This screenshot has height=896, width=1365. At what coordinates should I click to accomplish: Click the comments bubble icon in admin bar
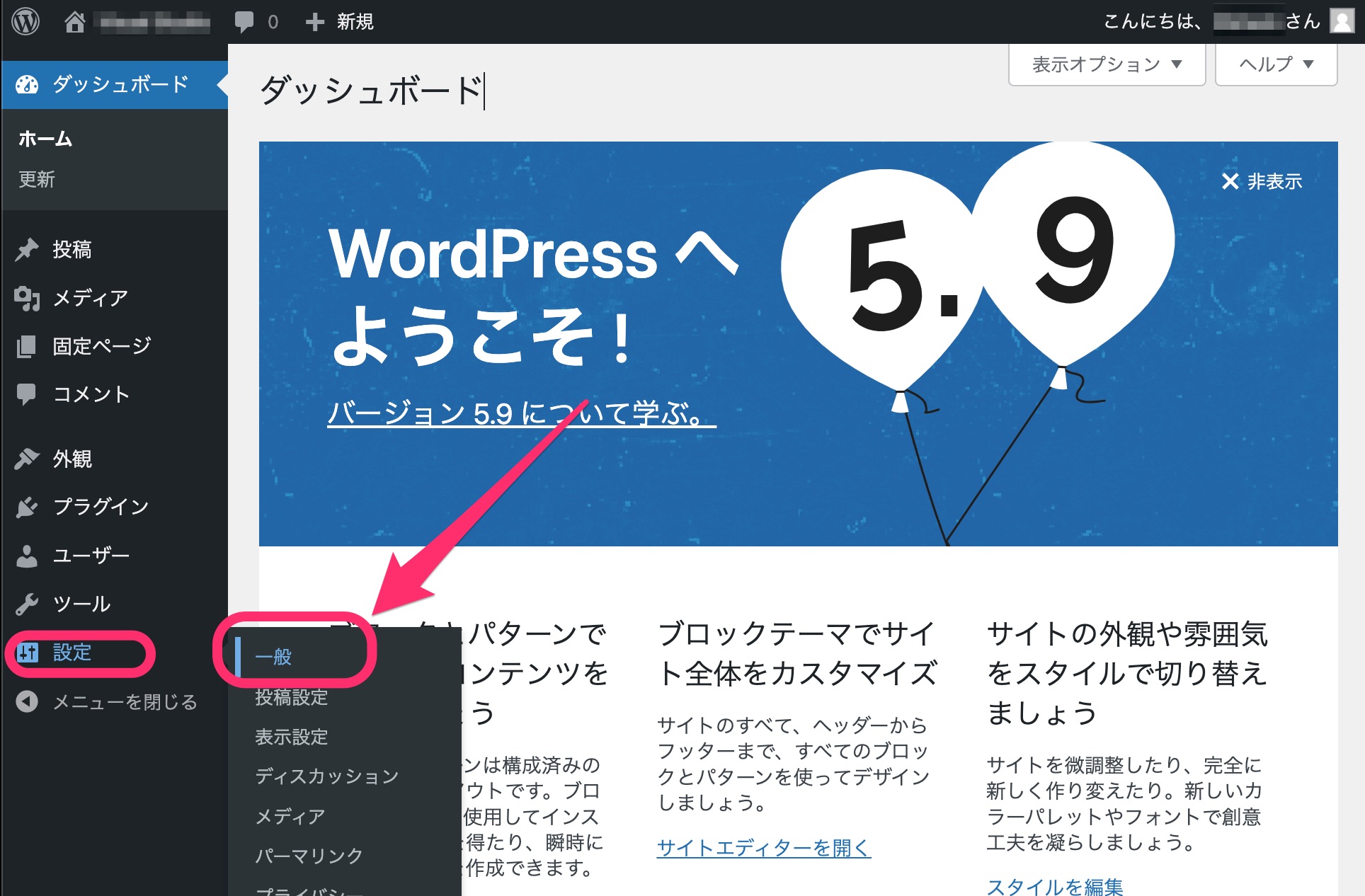[x=244, y=22]
